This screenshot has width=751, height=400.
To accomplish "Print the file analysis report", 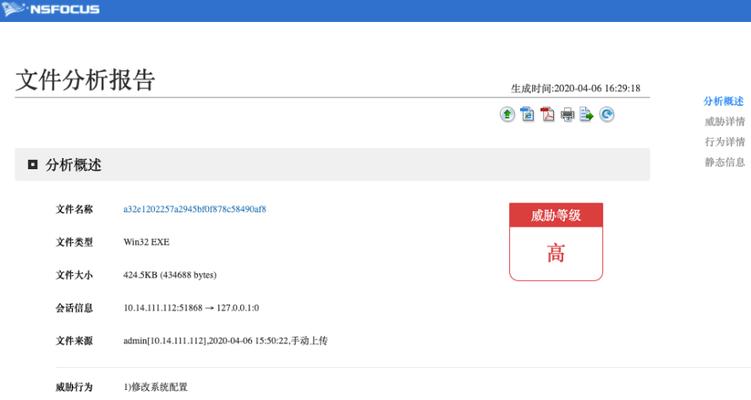I will pos(568,114).
